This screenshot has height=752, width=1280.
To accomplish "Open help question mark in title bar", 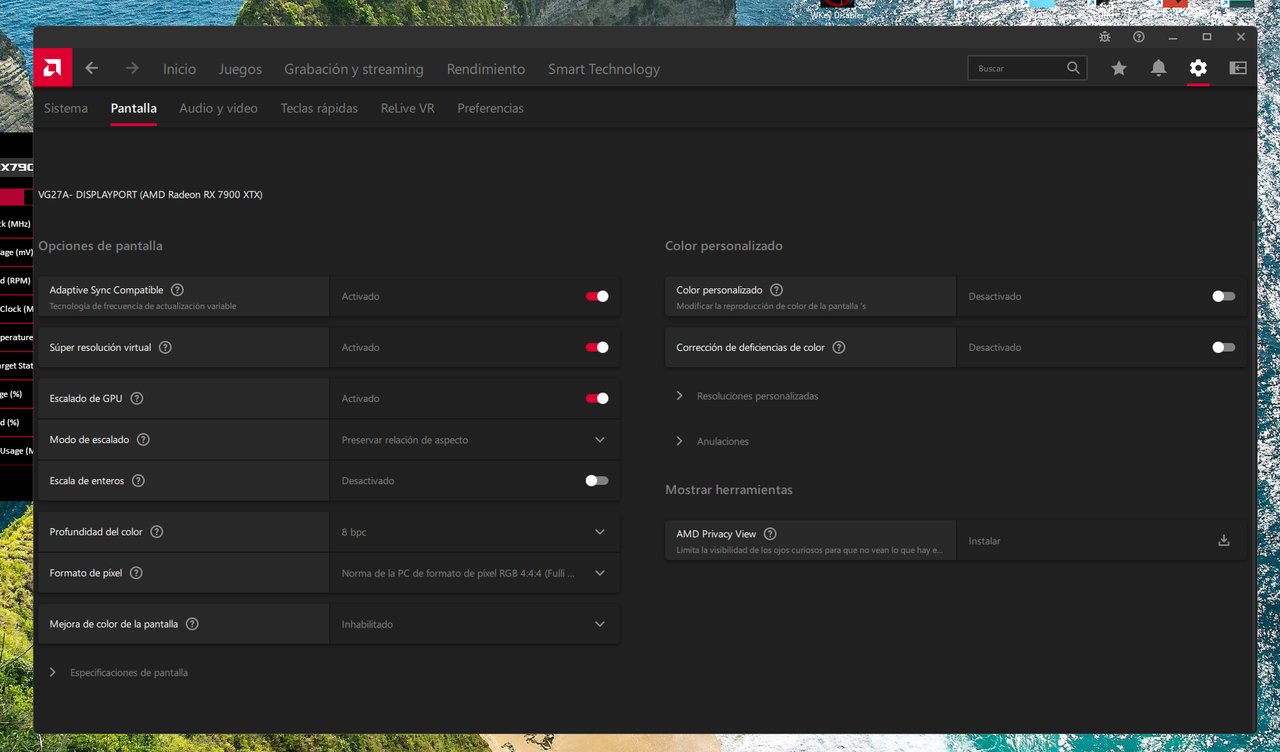I will [1138, 37].
